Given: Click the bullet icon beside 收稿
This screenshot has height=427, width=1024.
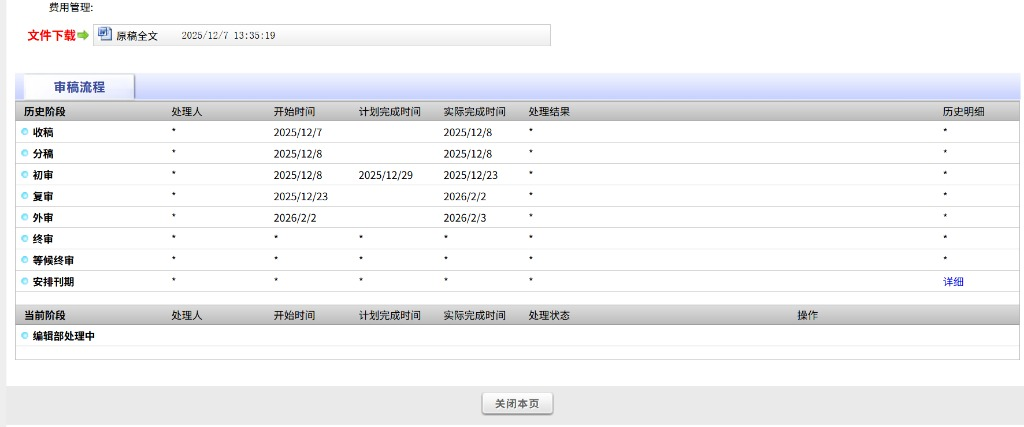Looking at the screenshot, I should 25,131.
